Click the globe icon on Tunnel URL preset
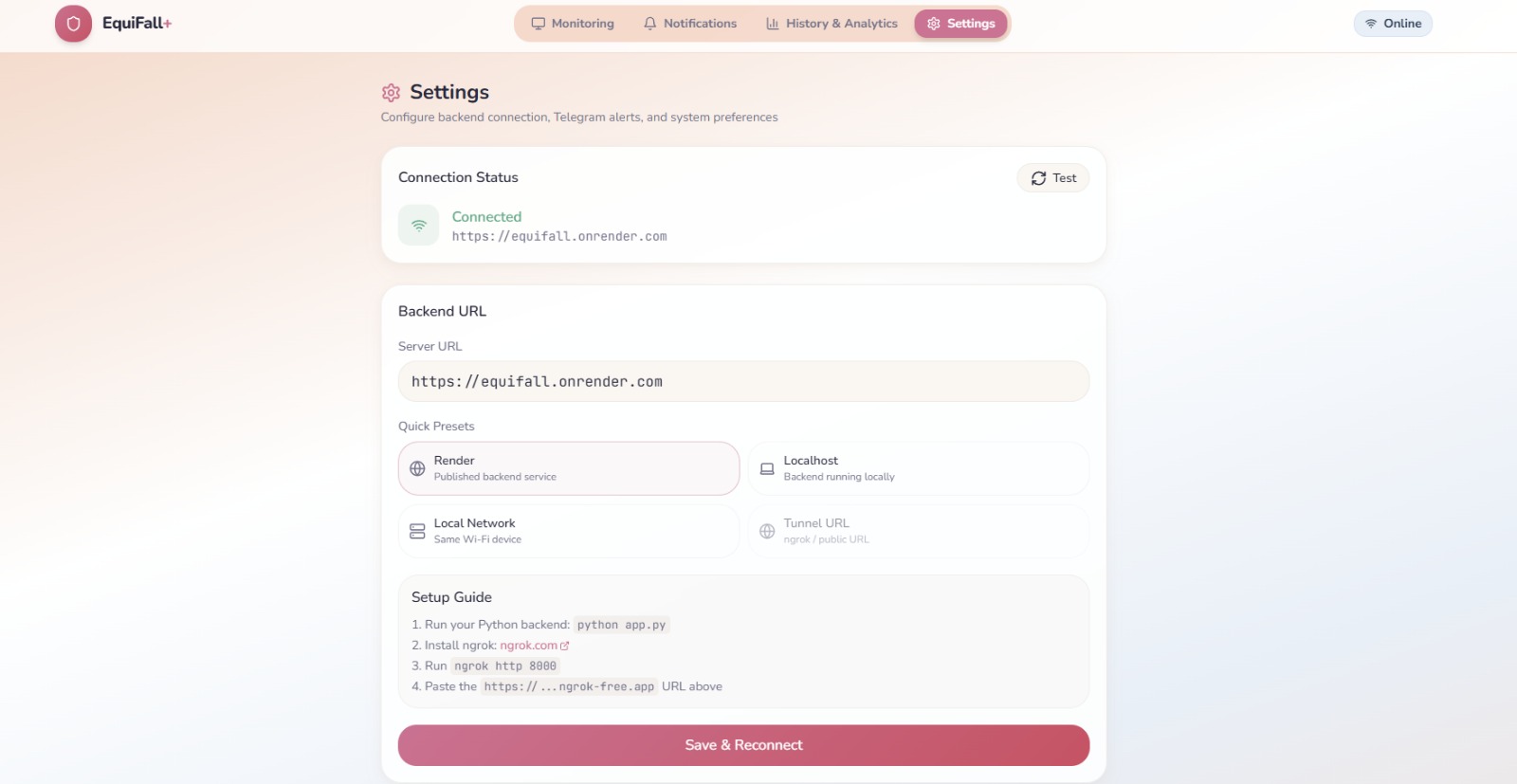Image resolution: width=1517 pixels, height=784 pixels. click(767, 531)
